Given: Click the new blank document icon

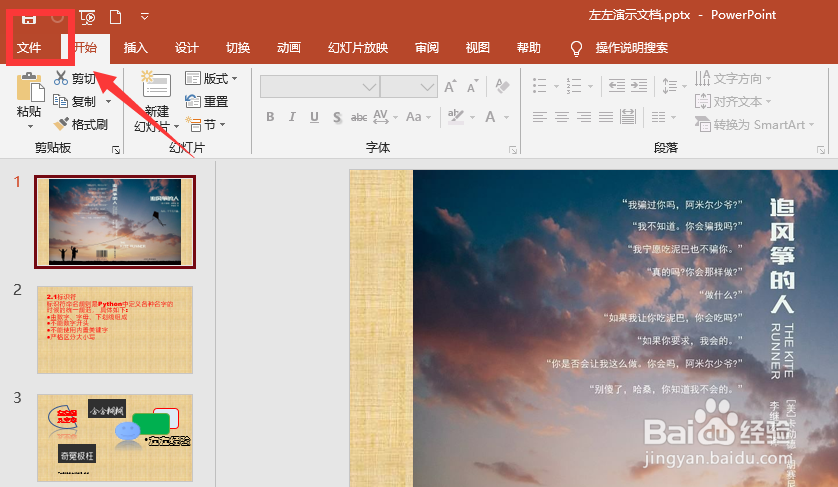Looking at the screenshot, I should point(115,17).
